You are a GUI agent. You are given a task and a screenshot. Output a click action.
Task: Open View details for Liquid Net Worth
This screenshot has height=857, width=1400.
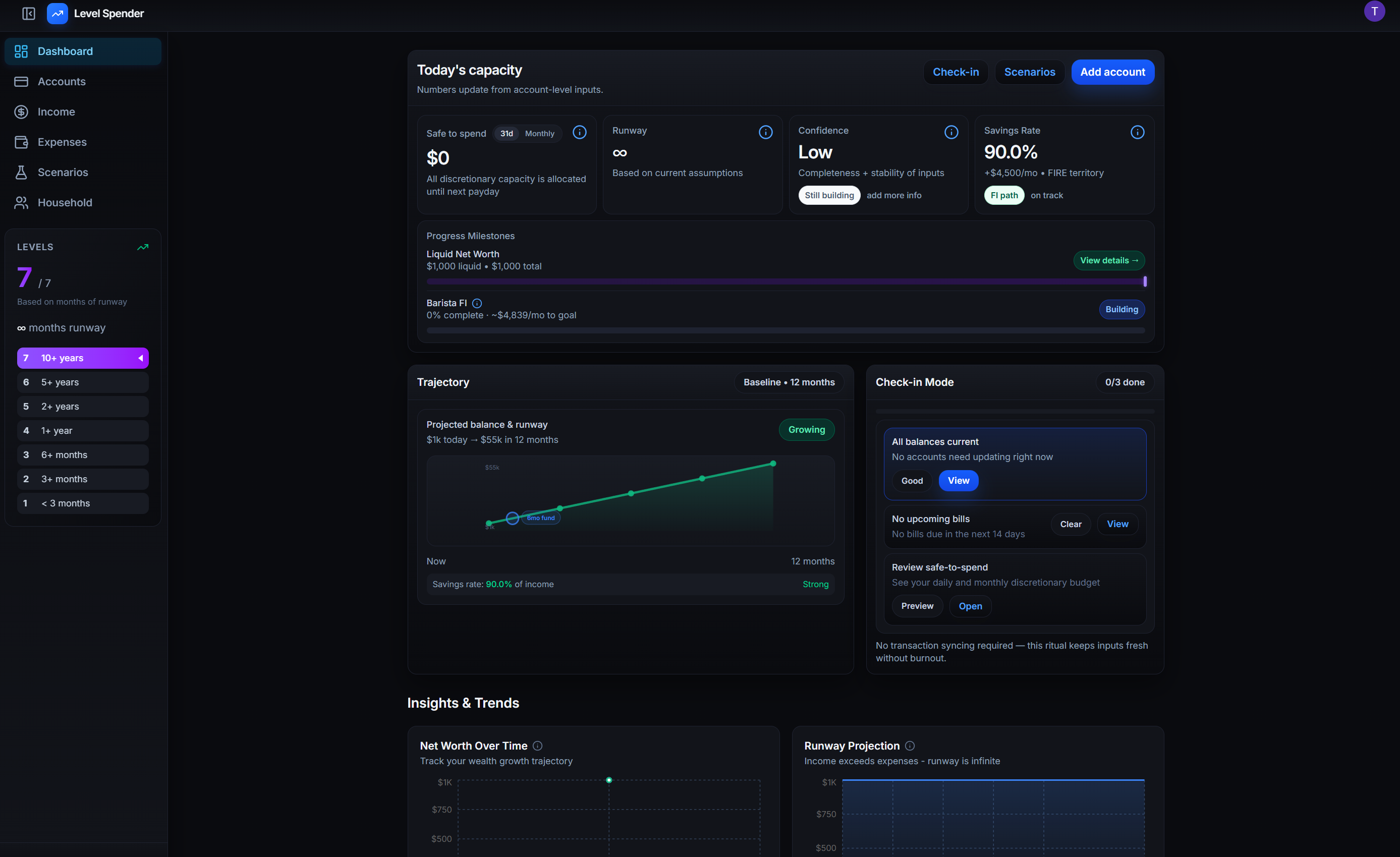1108,260
